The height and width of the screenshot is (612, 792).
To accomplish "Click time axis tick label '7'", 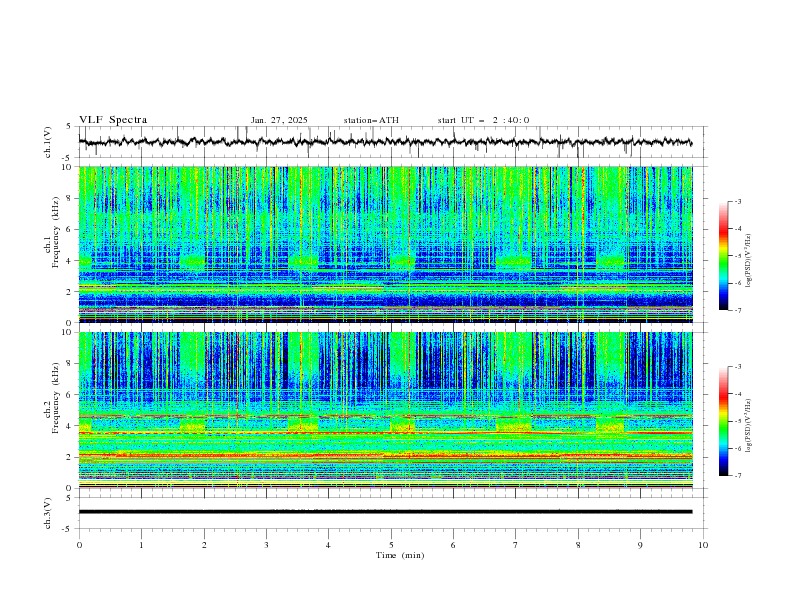I will [x=515, y=545].
